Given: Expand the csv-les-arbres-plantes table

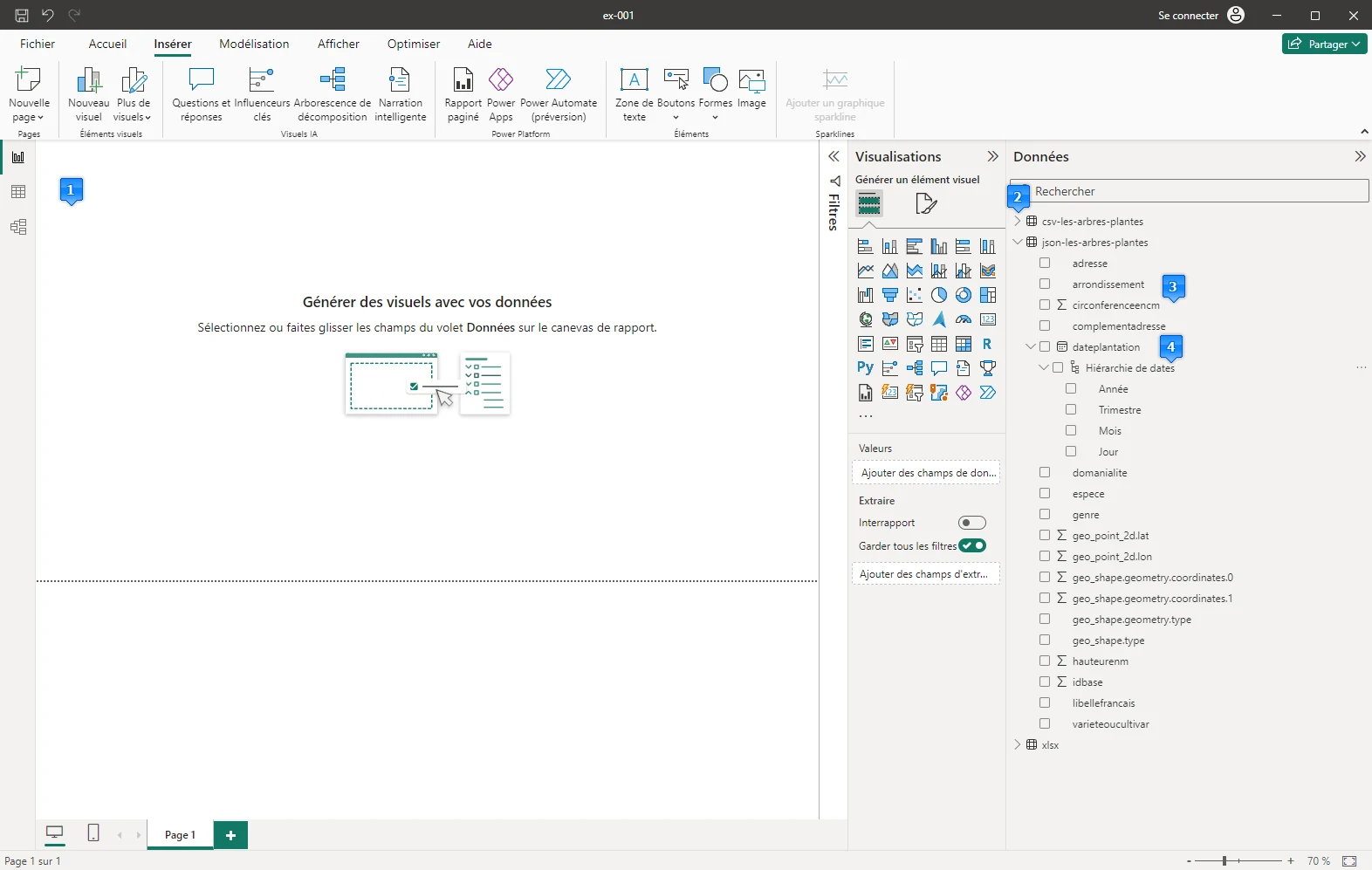Looking at the screenshot, I should tap(1018, 222).
